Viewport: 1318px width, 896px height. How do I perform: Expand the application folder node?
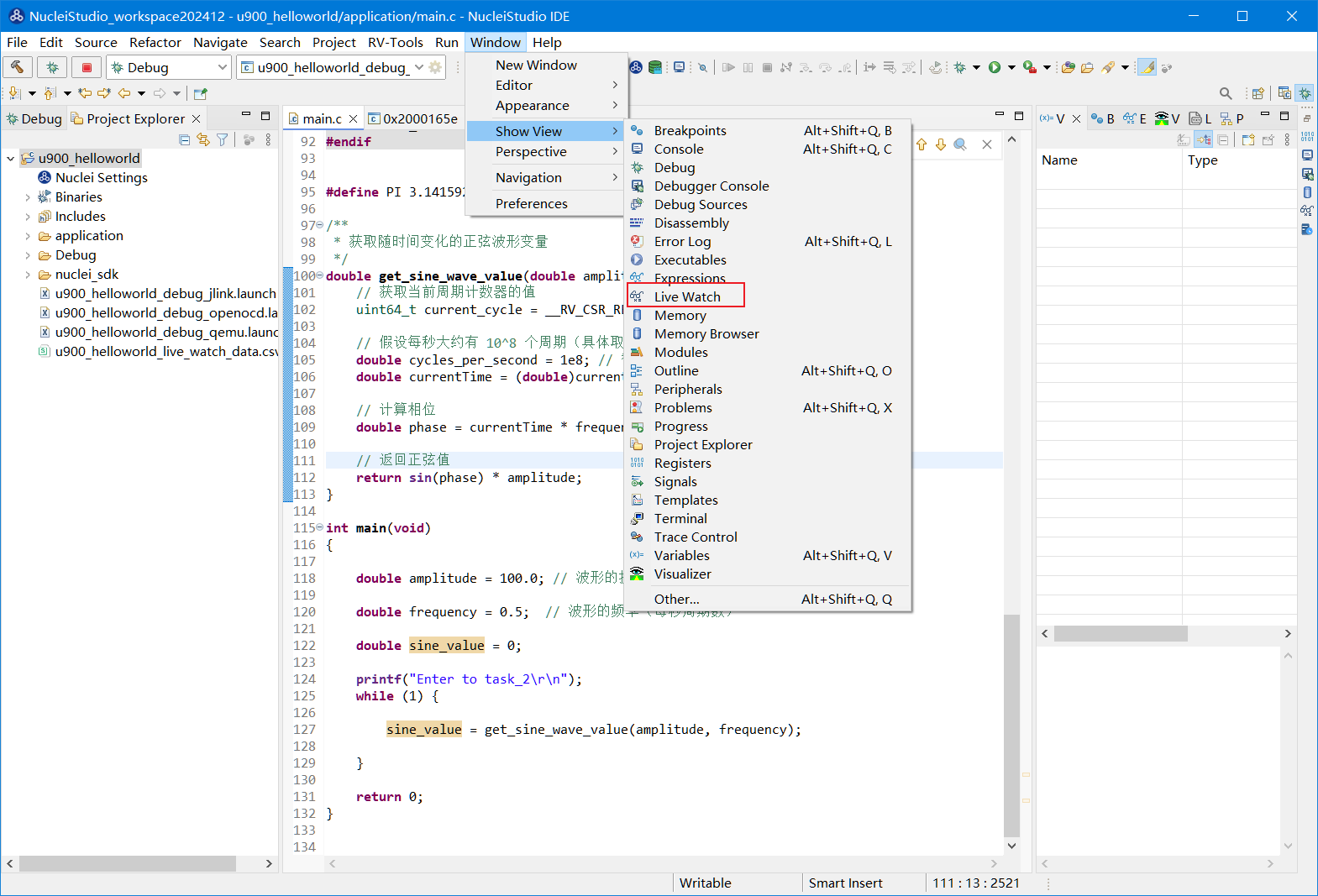click(28, 236)
